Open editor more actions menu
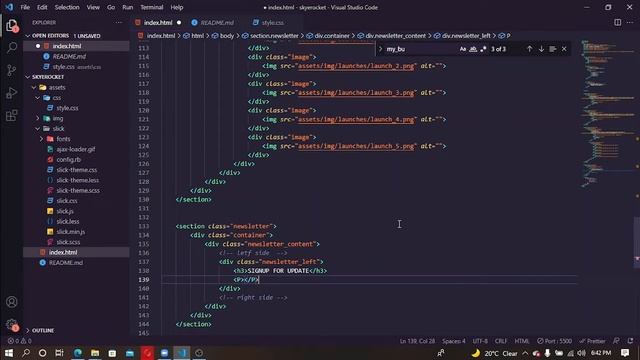 pyautogui.click(x=630, y=22)
